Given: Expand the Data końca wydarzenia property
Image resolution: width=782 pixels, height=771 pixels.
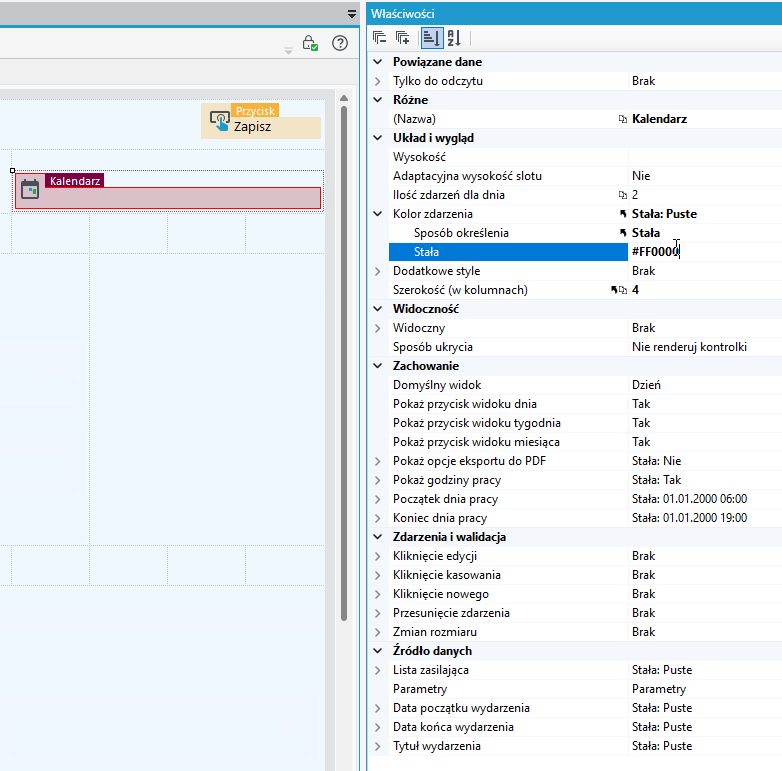Looking at the screenshot, I should [x=378, y=727].
